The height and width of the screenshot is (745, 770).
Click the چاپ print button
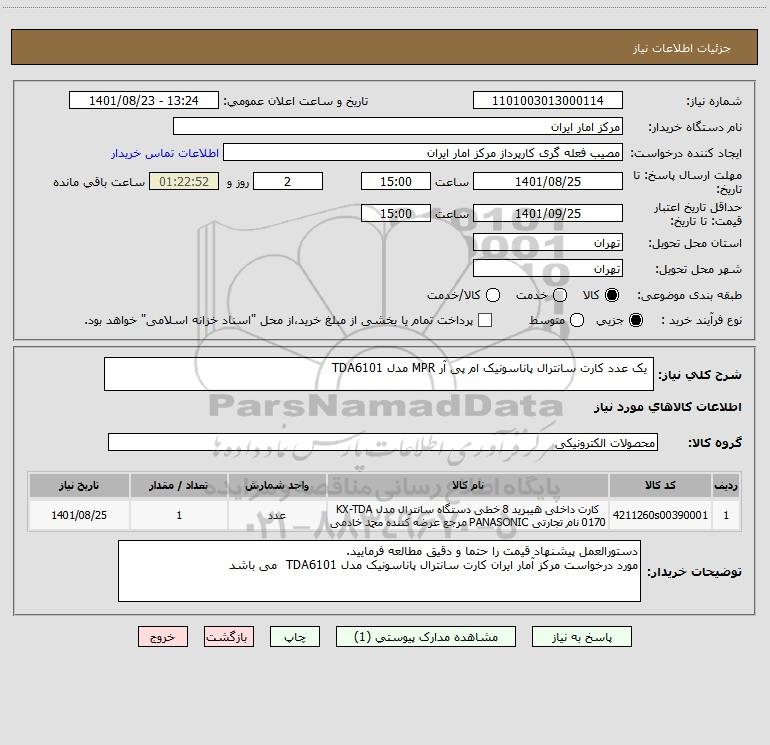(x=295, y=637)
